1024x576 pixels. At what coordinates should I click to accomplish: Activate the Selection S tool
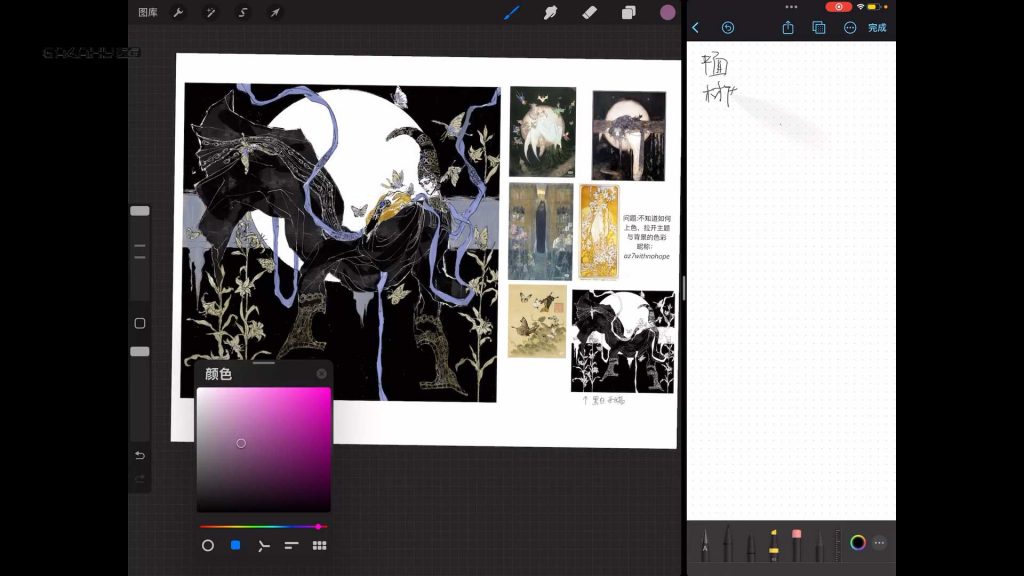tap(242, 13)
